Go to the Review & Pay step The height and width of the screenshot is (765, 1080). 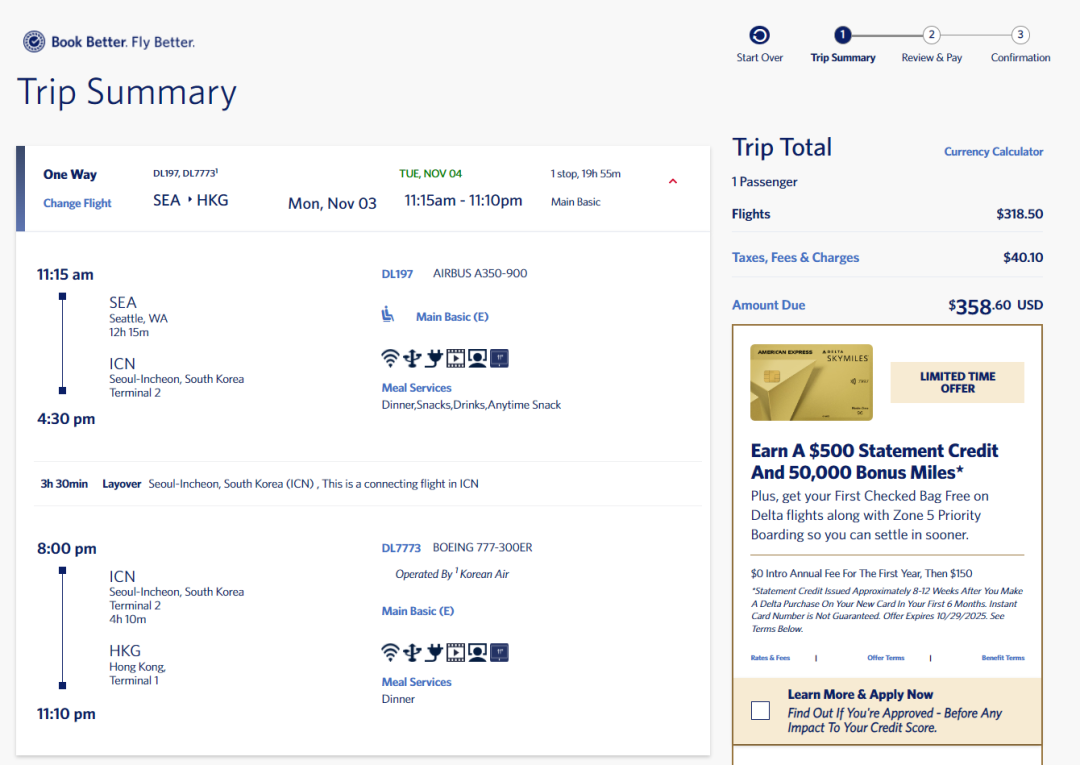pyautogui.click(x=931, y=36)
